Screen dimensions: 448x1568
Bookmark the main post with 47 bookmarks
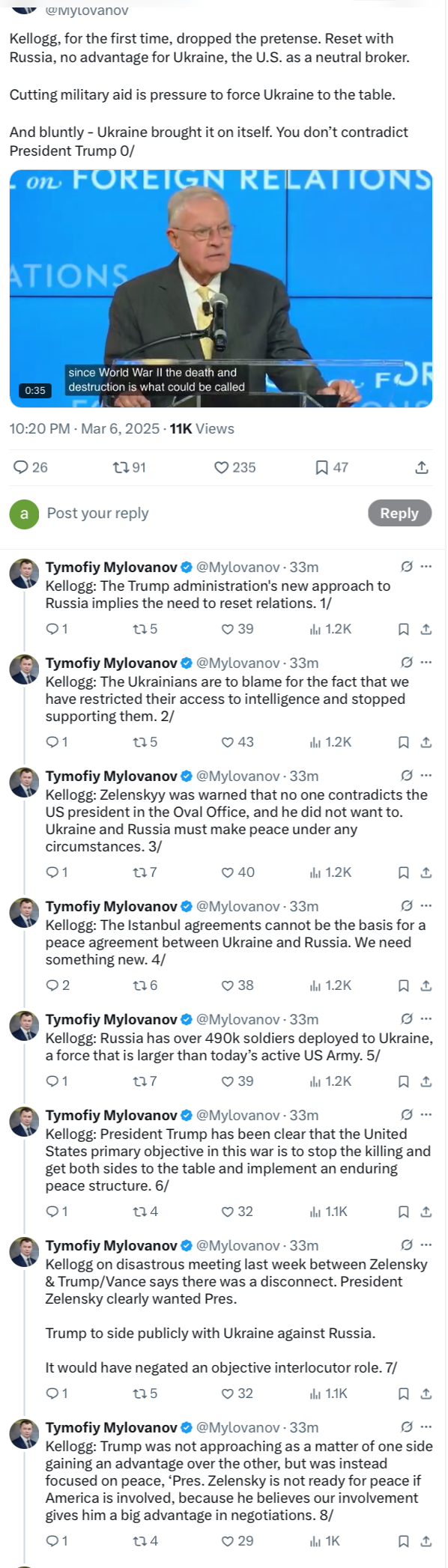point(321,467)
